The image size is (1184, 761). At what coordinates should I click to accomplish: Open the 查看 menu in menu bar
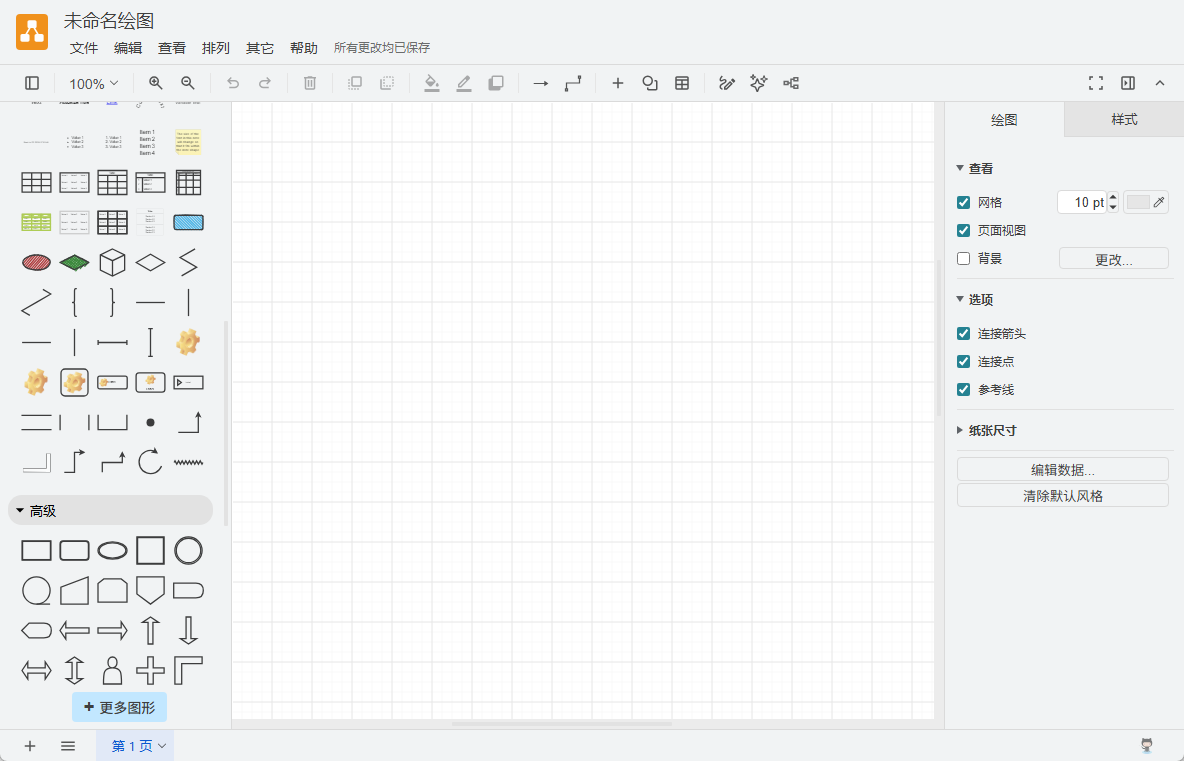pyautogui.click(x=171, y=48)
